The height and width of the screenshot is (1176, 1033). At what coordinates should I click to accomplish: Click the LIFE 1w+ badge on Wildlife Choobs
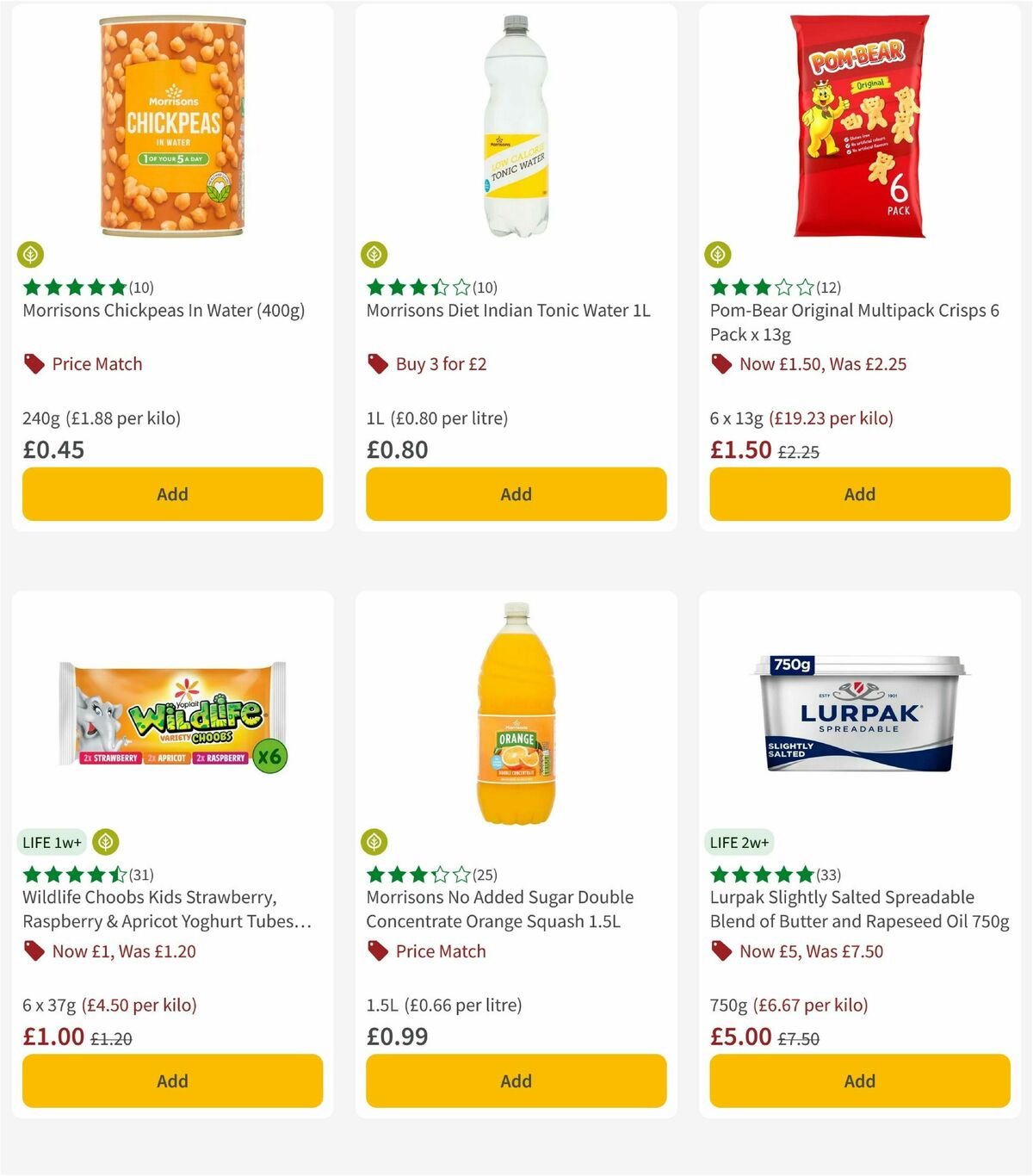coord(52,842)
